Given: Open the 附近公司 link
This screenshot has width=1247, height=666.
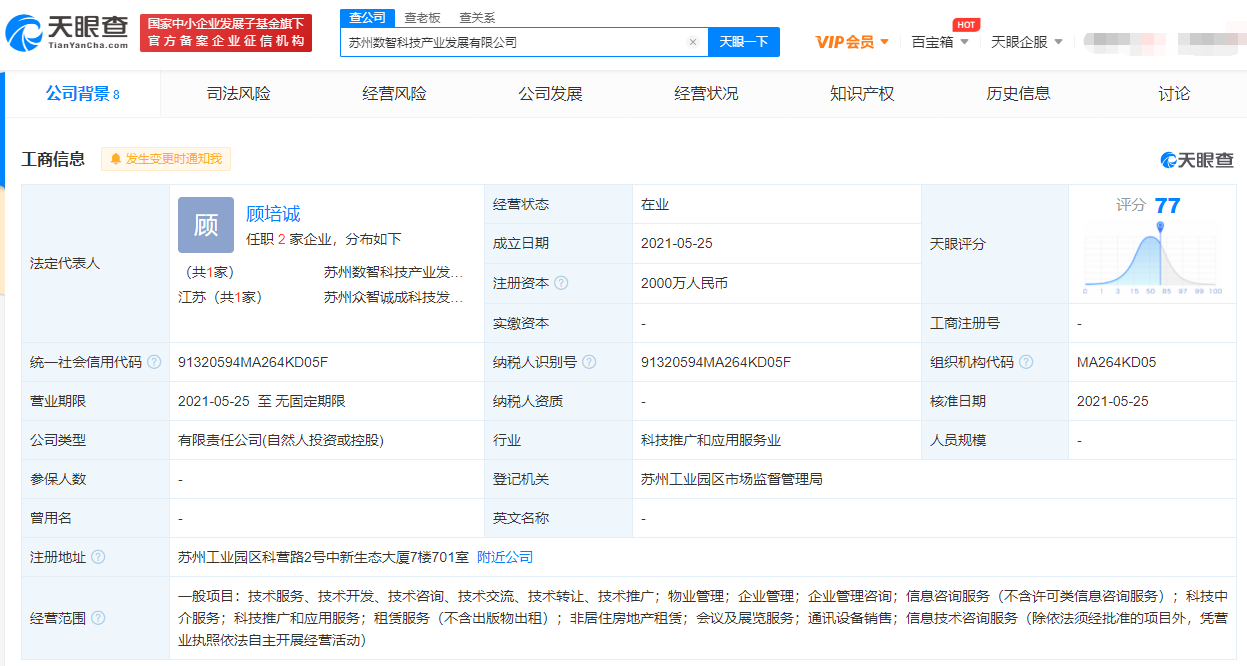Looking at the screenshot, I should pos(505,557).
